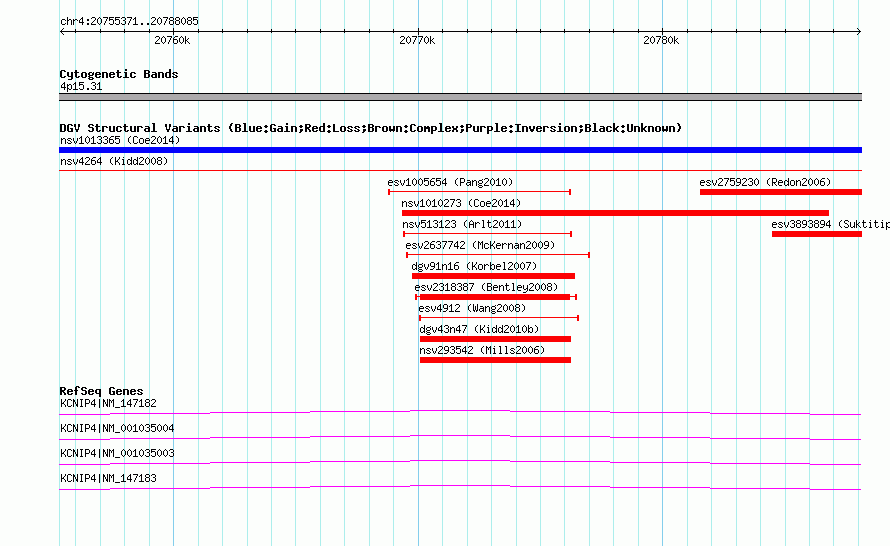Click nsv293542 (Mills2006) variant label
890x546 pixels.
click(482, 350)
